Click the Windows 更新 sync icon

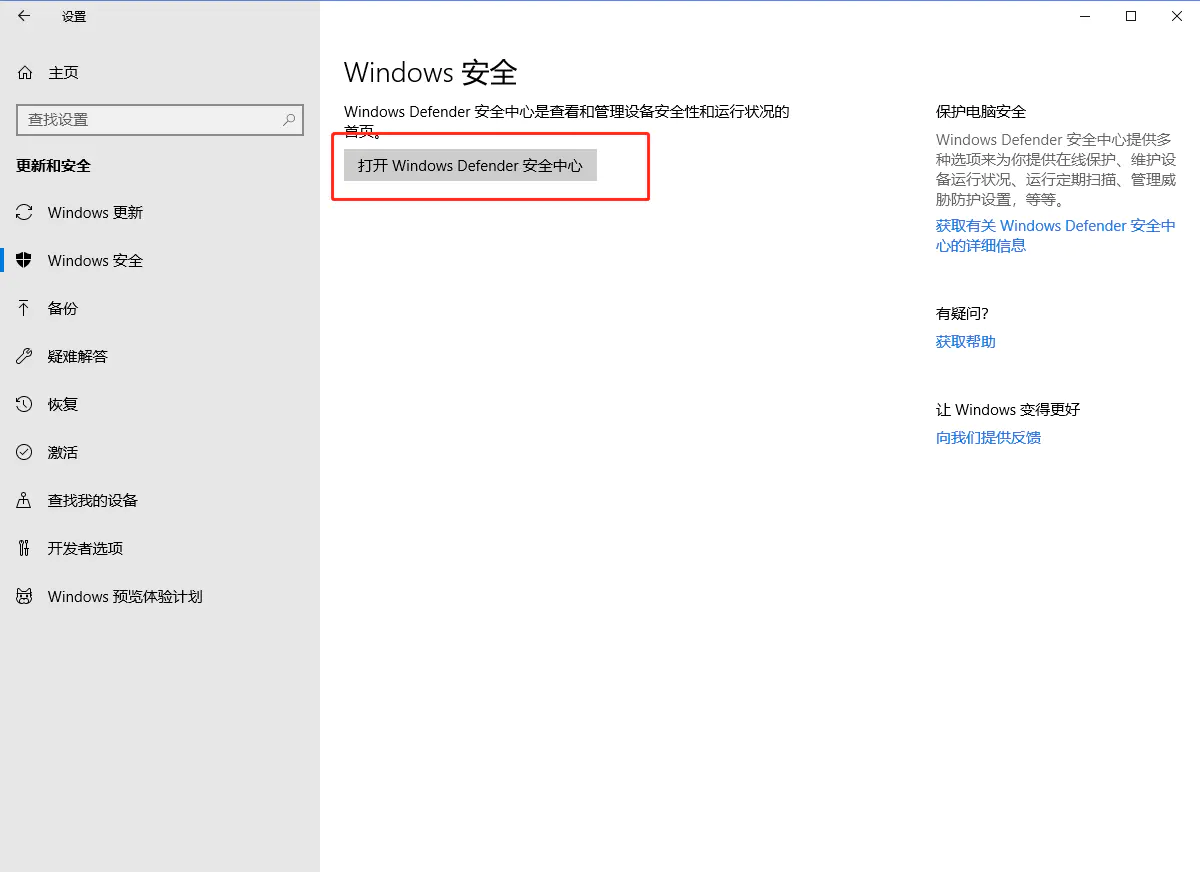click(x=24, y=213)
